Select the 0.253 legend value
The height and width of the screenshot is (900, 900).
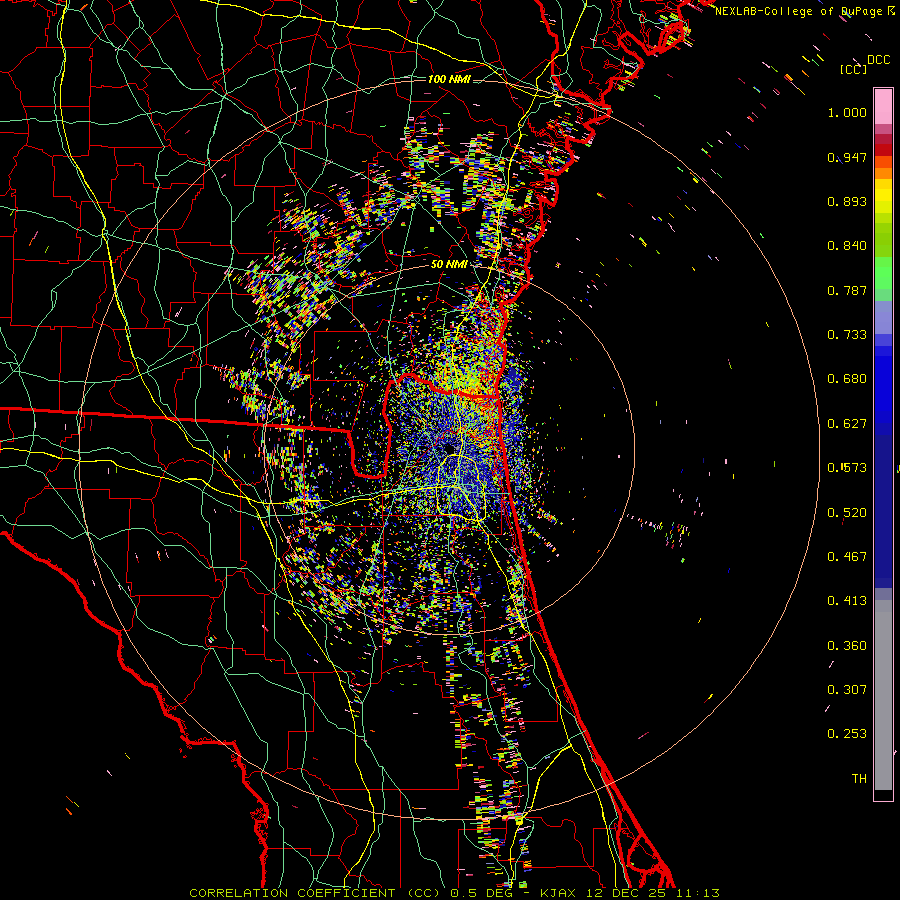point(847,734)
